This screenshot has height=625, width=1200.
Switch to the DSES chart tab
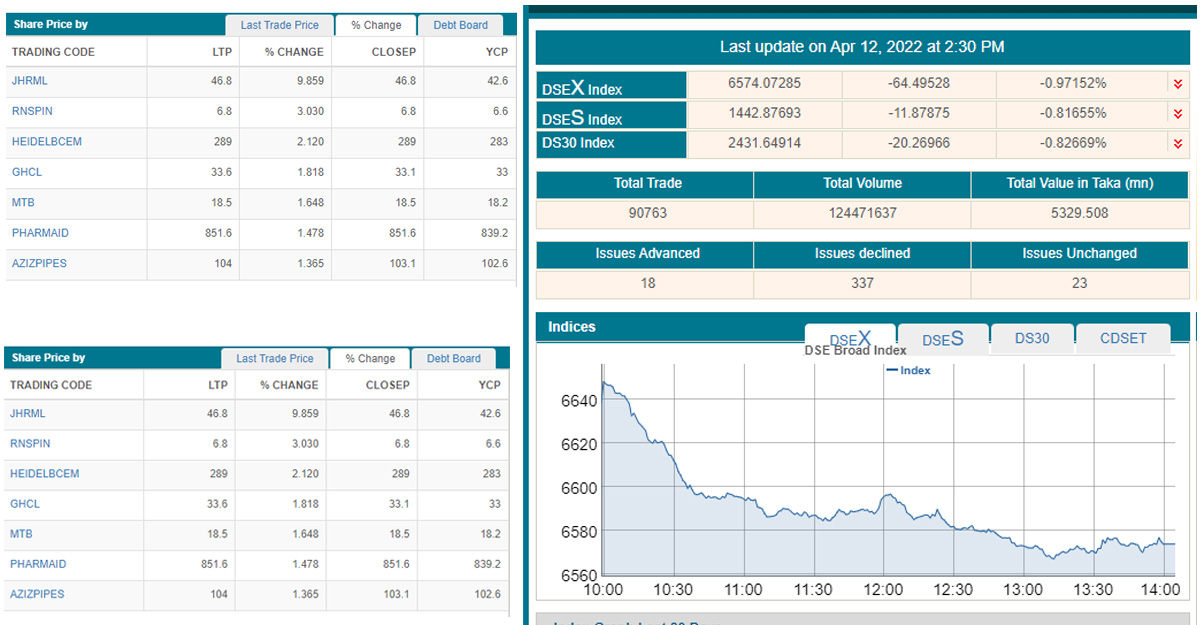pos(942,339)
